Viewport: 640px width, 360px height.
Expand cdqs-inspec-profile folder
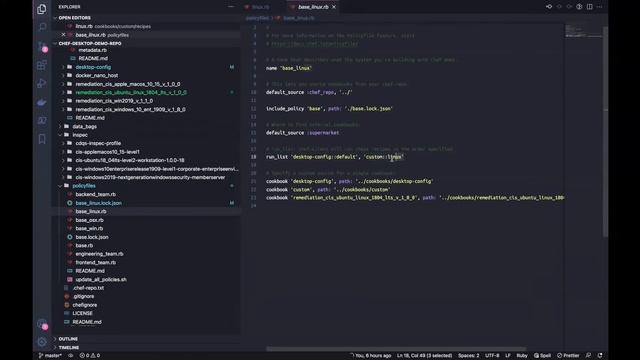click(98, 143)
